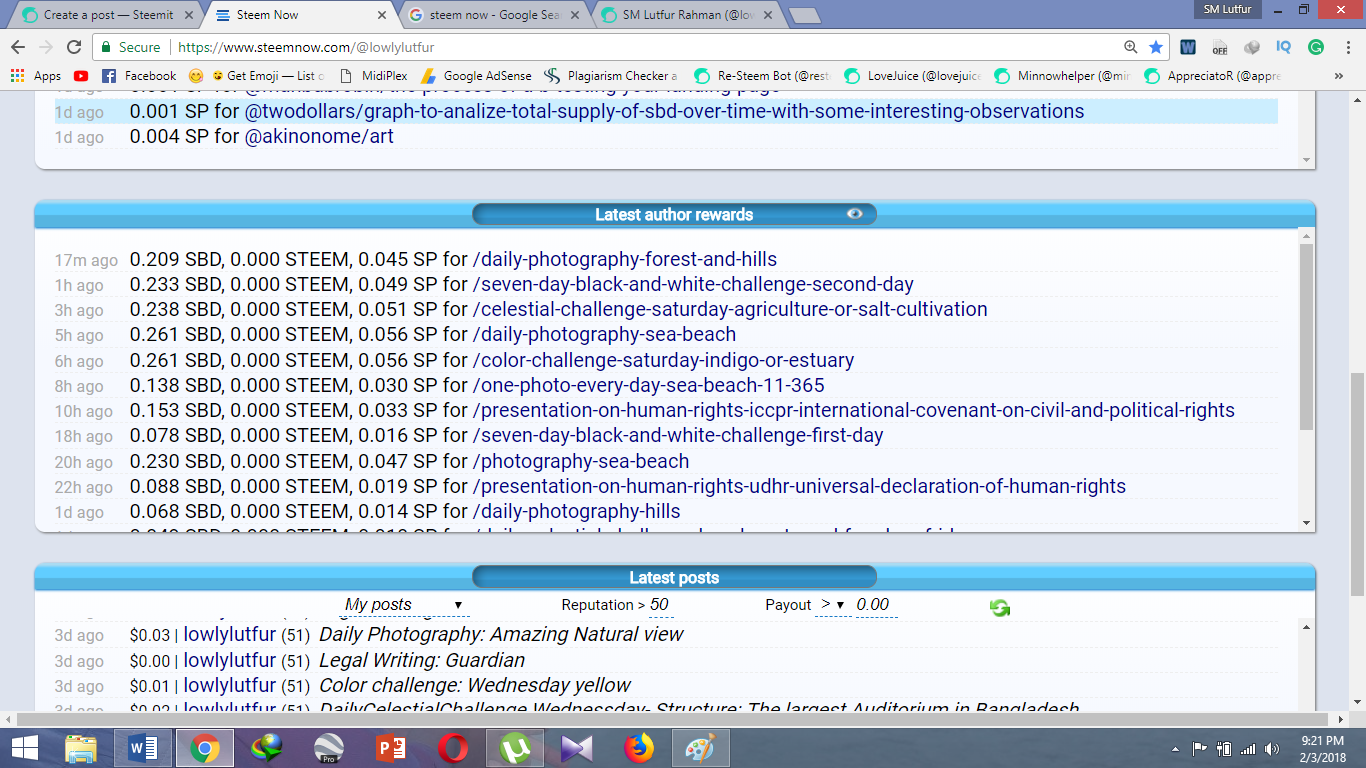Screen dimensions: 1366x768
Task: Close the Steem Now tab
Action: [x=382, y=15]
